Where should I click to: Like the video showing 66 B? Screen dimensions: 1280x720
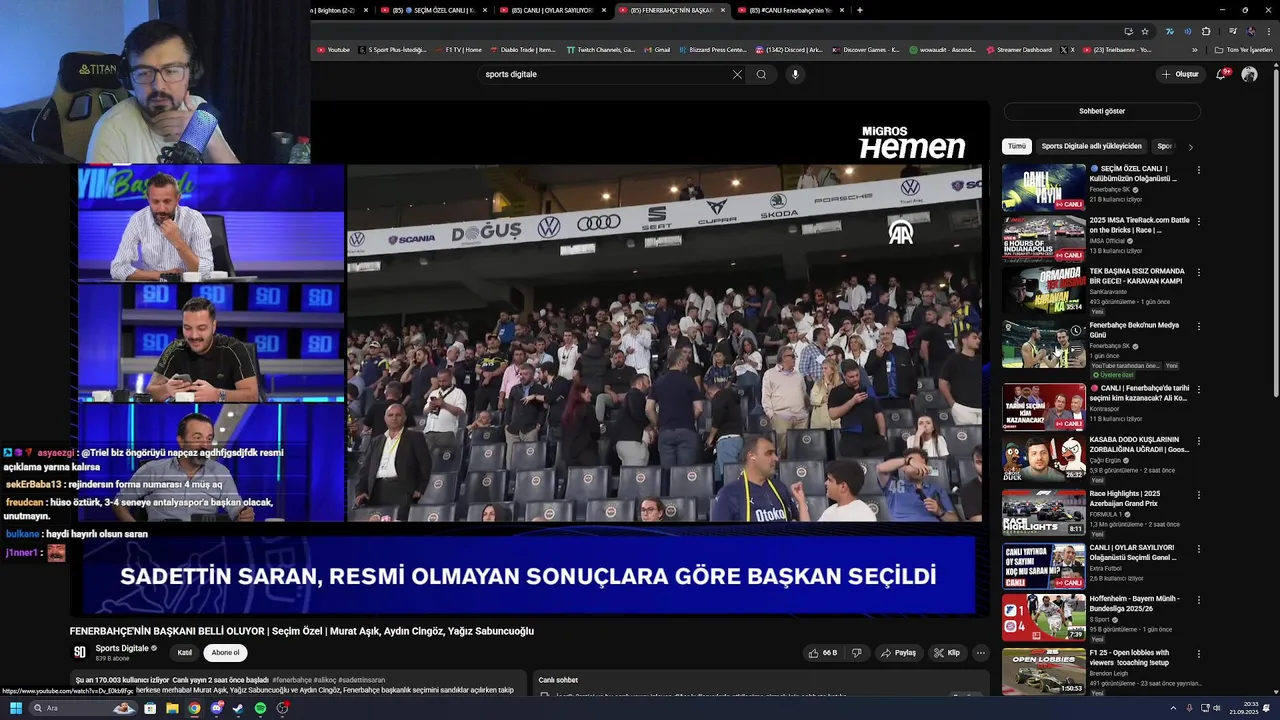click(824, 653)
